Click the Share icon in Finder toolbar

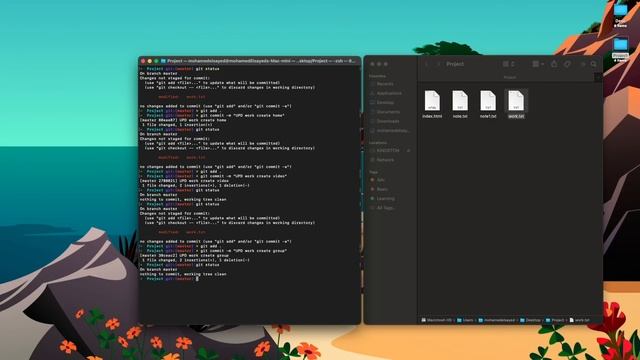[x=554, y=64]
